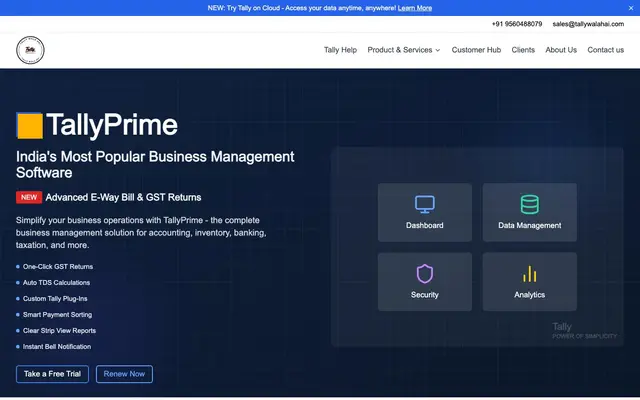The image size is (640, 400).
Task: Click the red NEW badge
Action: [x=29, y=197]
